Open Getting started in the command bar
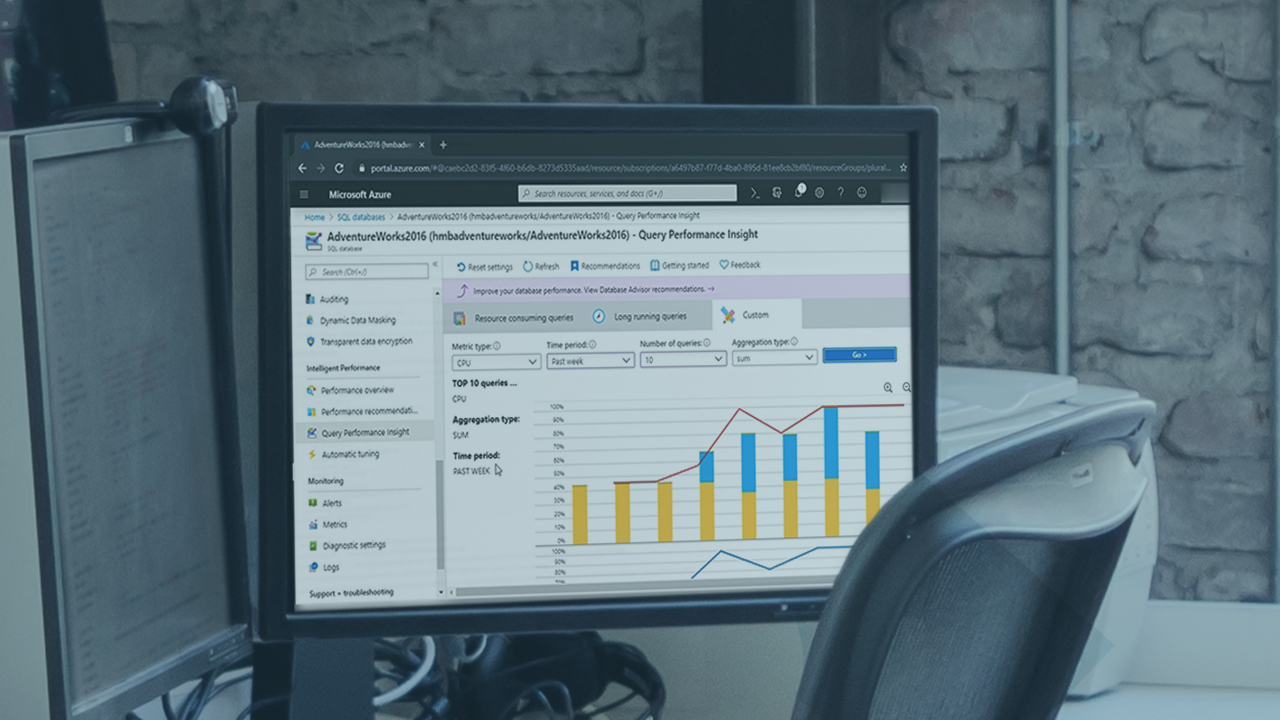1280x720 pixels. pos(679,266)
